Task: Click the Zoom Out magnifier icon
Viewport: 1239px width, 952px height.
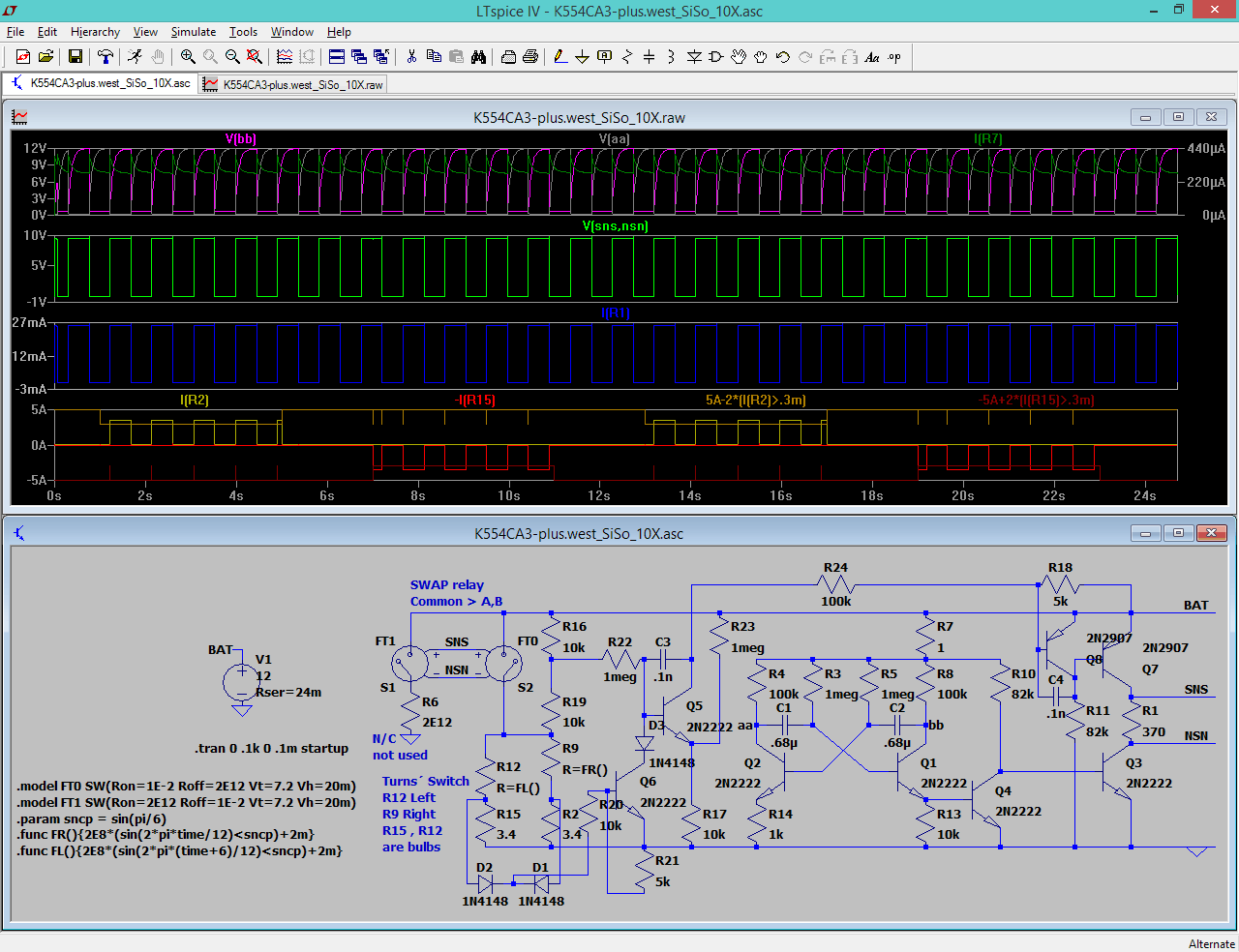Action: pos(232,57)
